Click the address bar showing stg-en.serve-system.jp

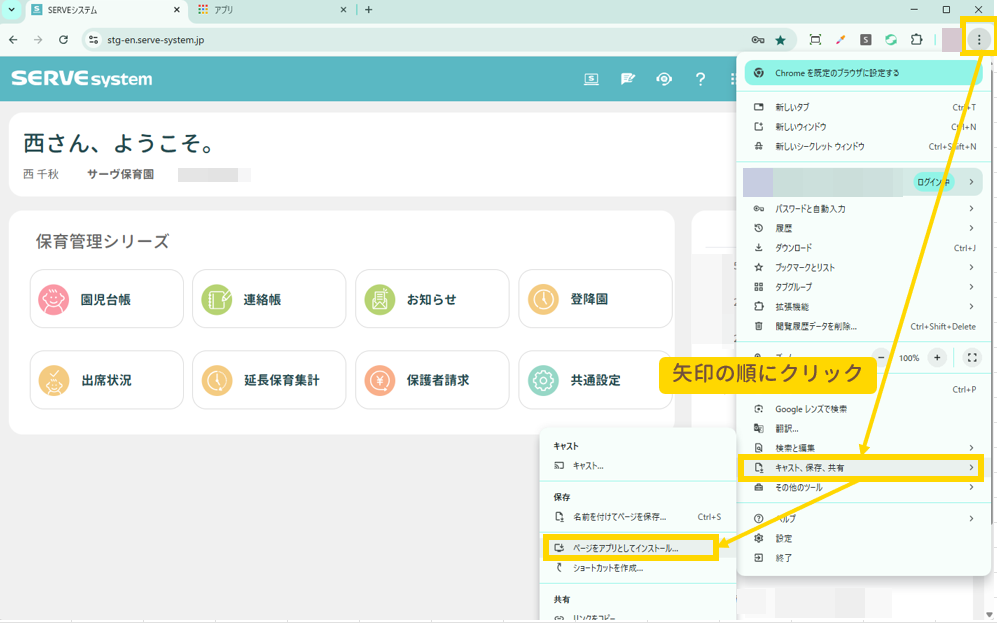click(x=400, y=40)
